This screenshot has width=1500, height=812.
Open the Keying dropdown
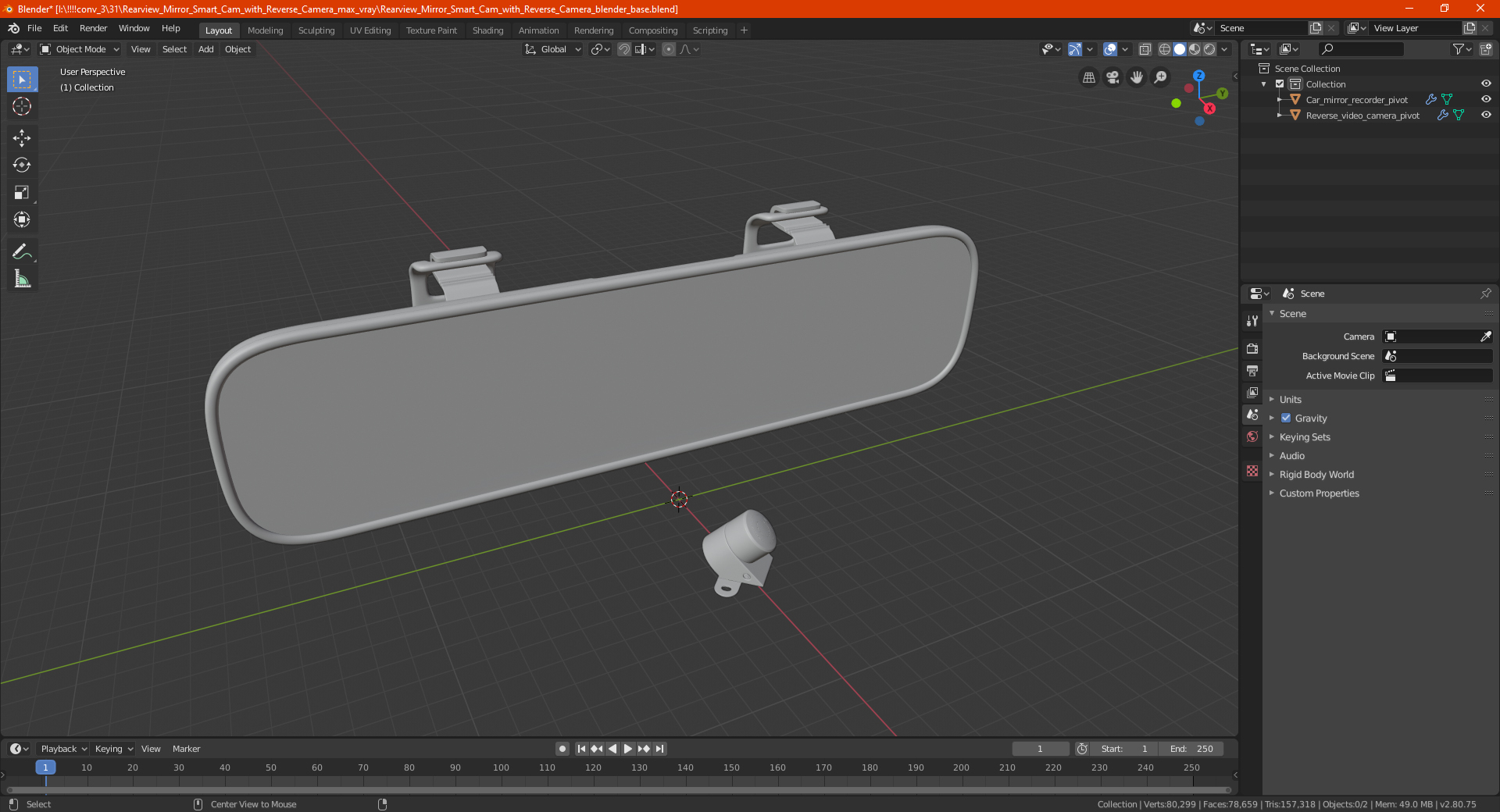pyautogui.click(x=114, y=749)
